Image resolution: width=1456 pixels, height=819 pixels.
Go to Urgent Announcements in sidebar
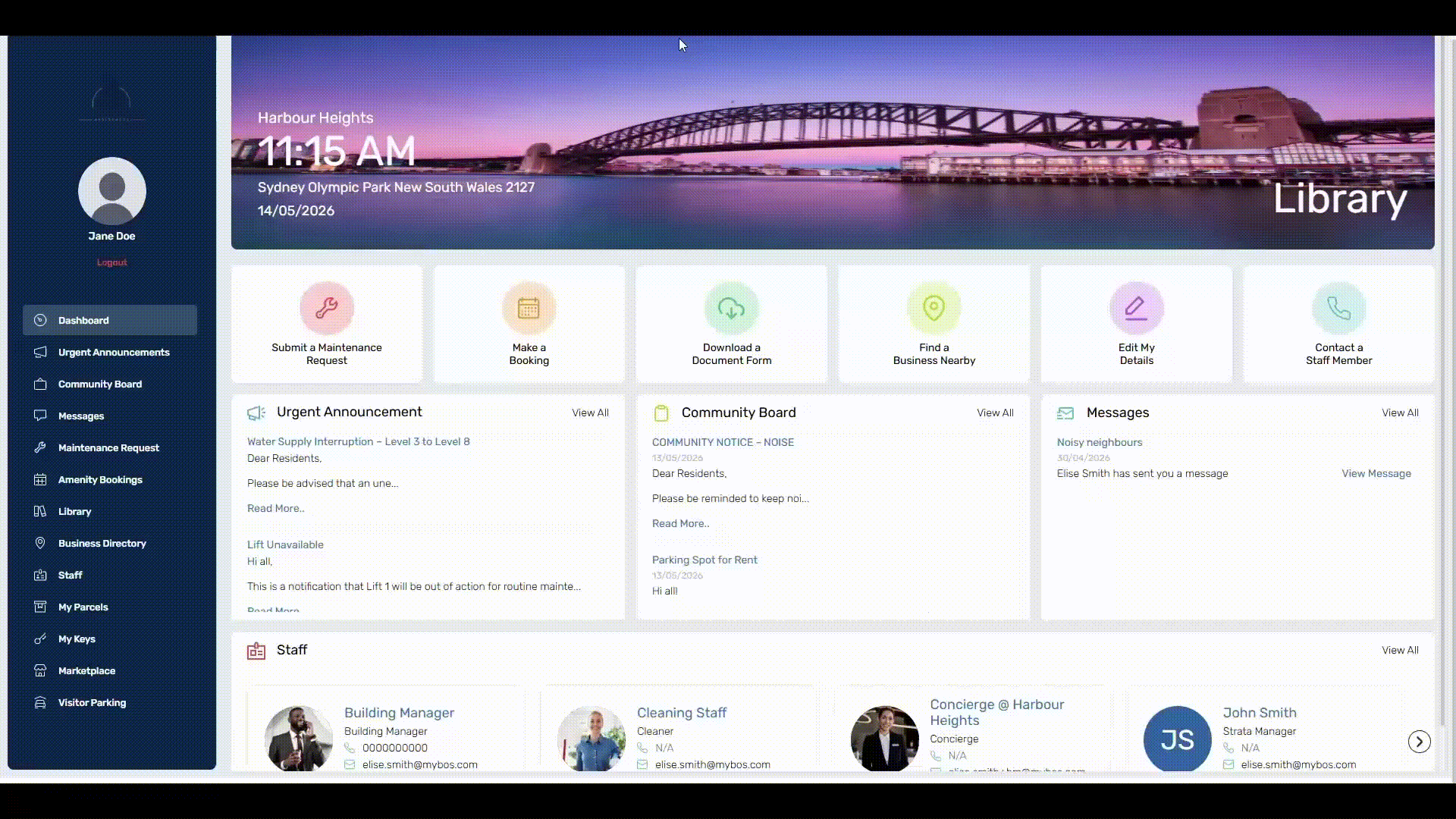(x=110, y=352)
